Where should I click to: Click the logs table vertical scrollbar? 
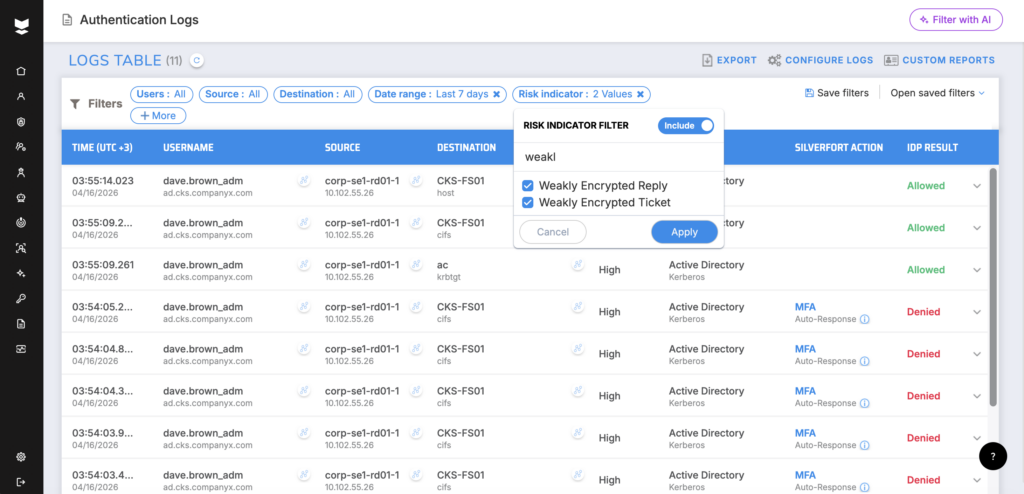tap(993, 288)
